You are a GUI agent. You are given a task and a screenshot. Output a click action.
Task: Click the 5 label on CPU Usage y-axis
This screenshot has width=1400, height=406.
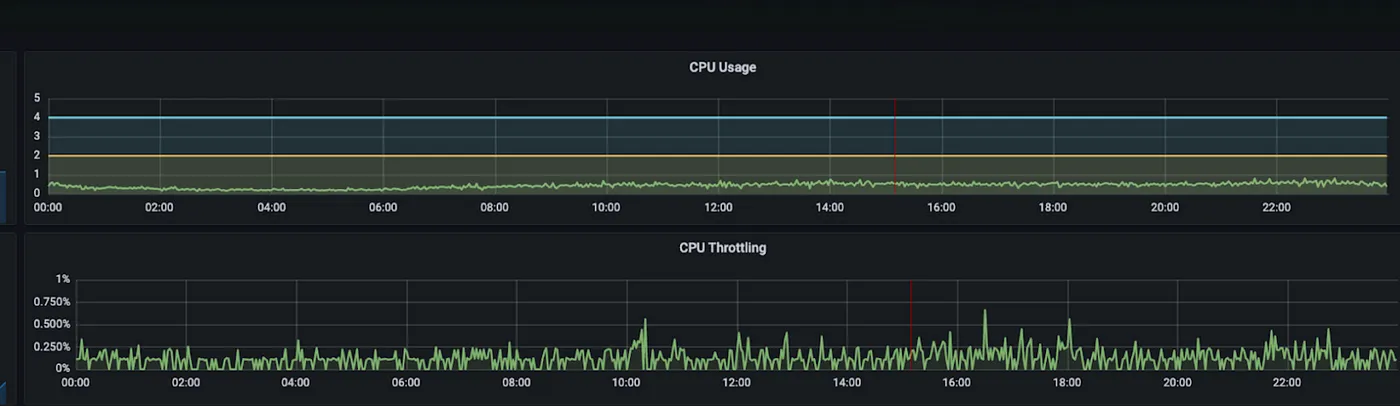coord(37,98)
